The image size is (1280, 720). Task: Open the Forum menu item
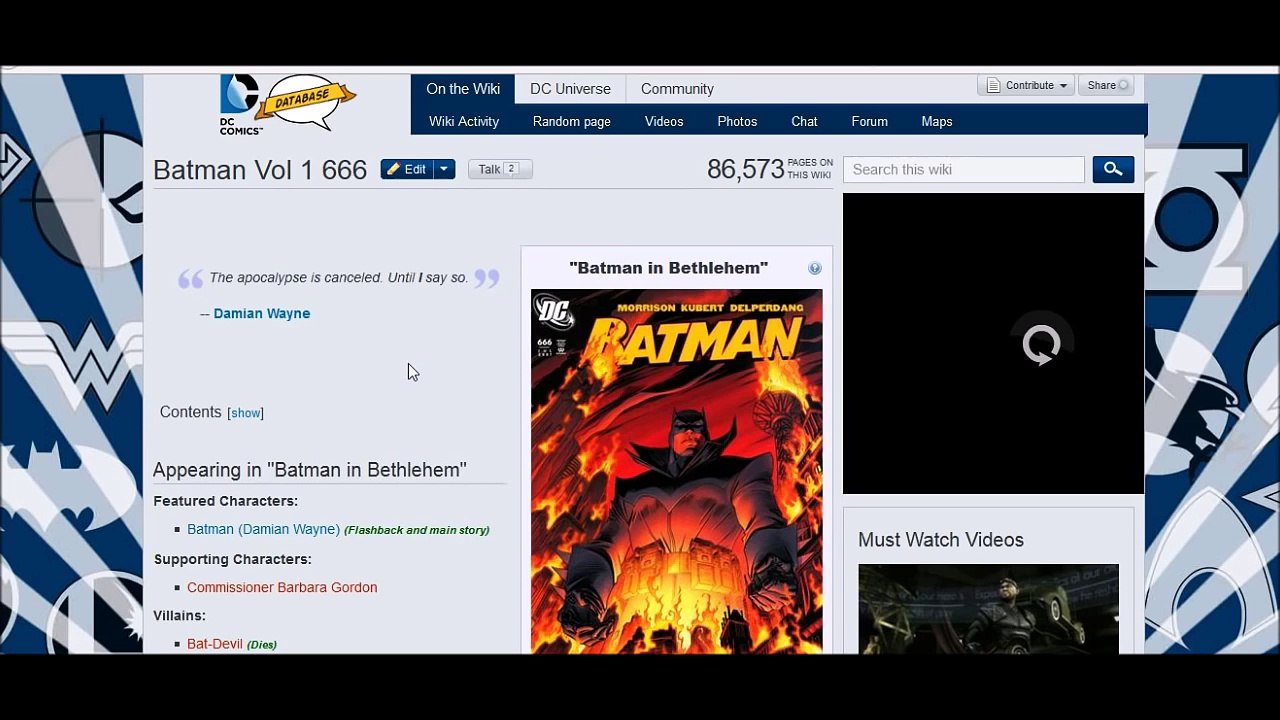tap(869, 121)
